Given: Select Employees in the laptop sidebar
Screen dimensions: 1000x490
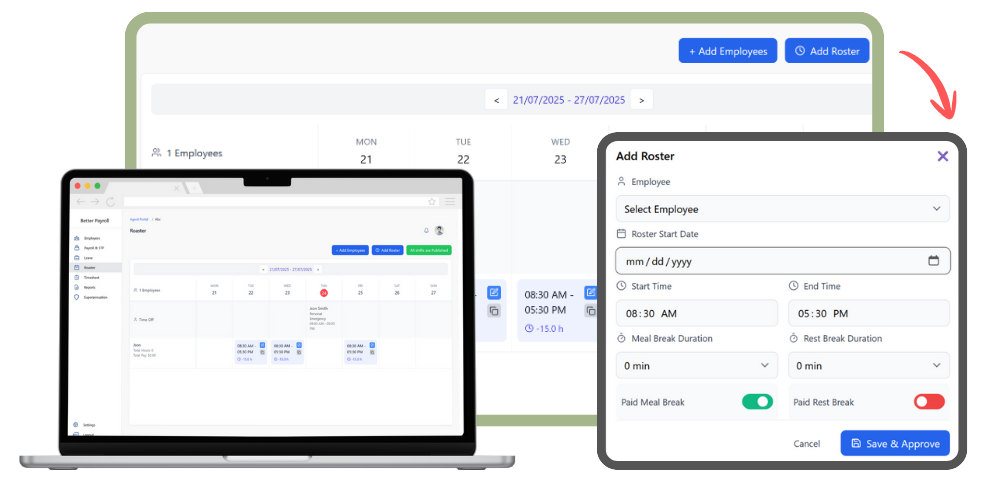Looking at the screenshot, I should click(x=92, y=239).
